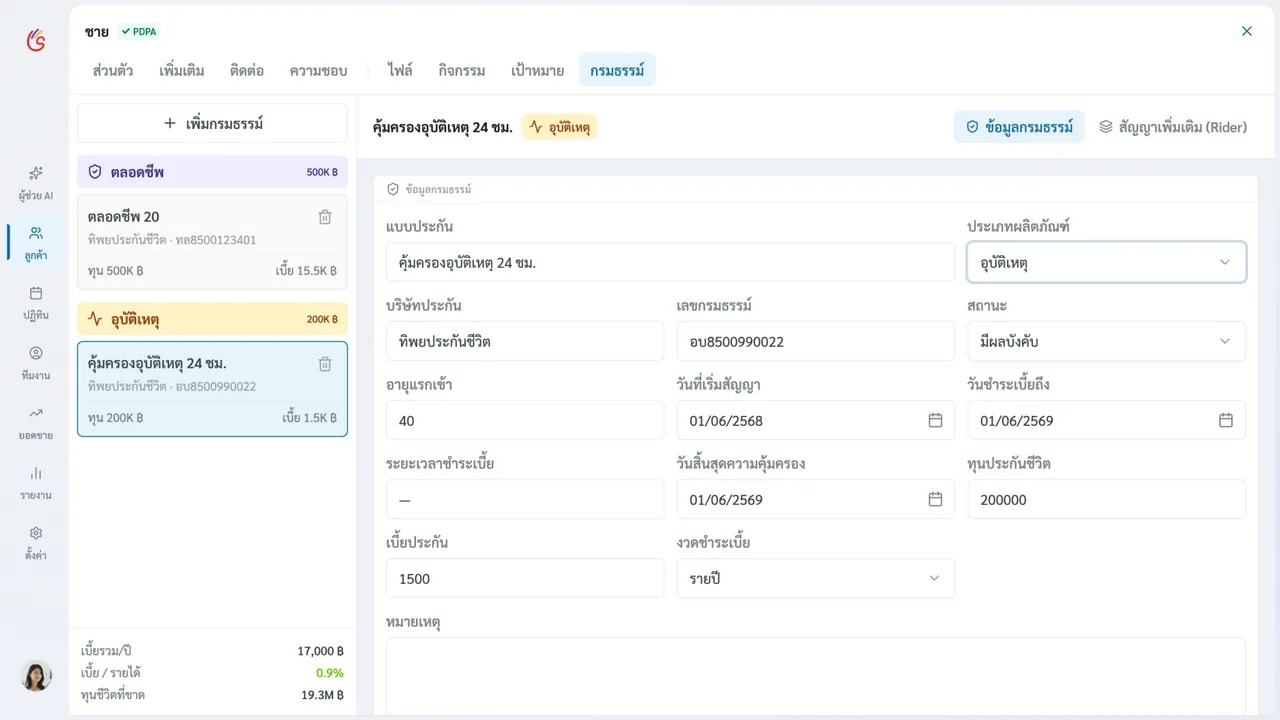The width and height of the screenshot is (1280, 720).
Task: Open the ปฏิทิน calendar page
Action: pos(36,302)
